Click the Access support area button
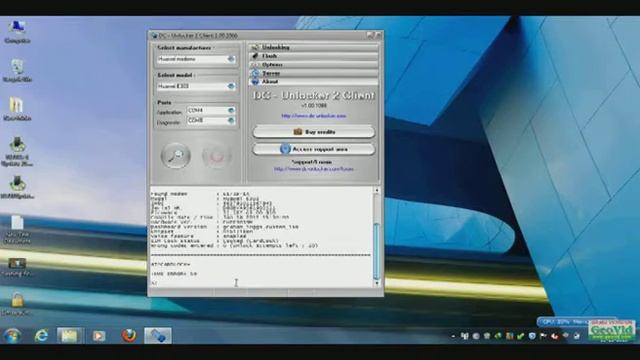This screenshot has width=640, height=360. (x=313, y=149)
